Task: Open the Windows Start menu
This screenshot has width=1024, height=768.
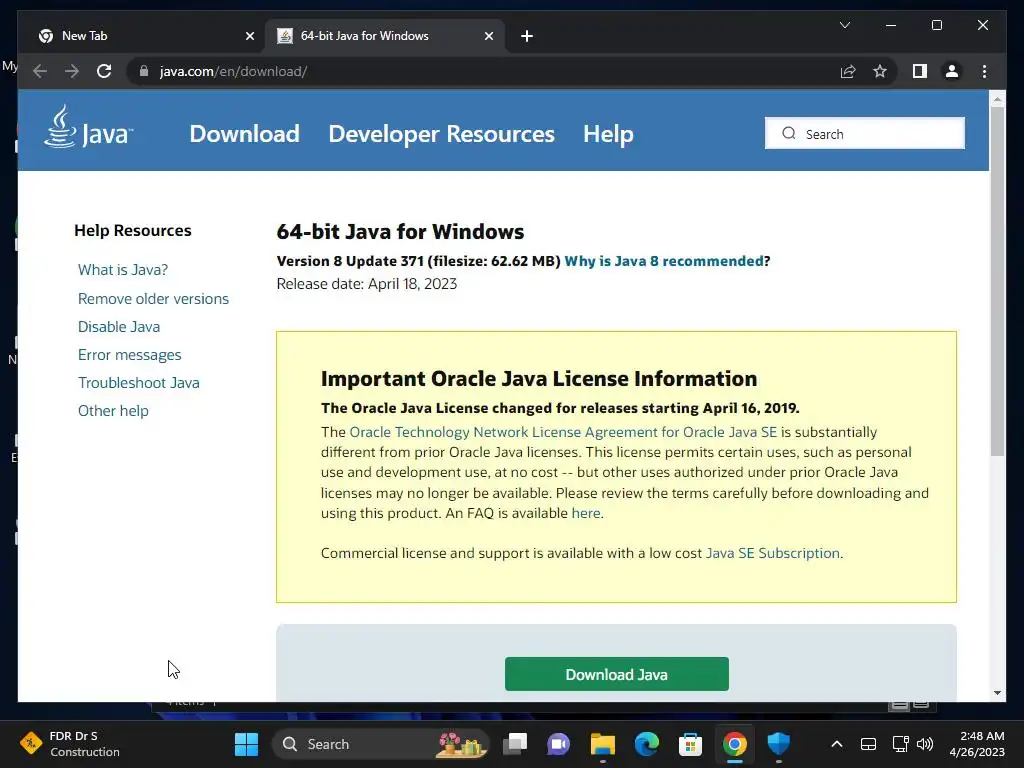Action: 246,744
